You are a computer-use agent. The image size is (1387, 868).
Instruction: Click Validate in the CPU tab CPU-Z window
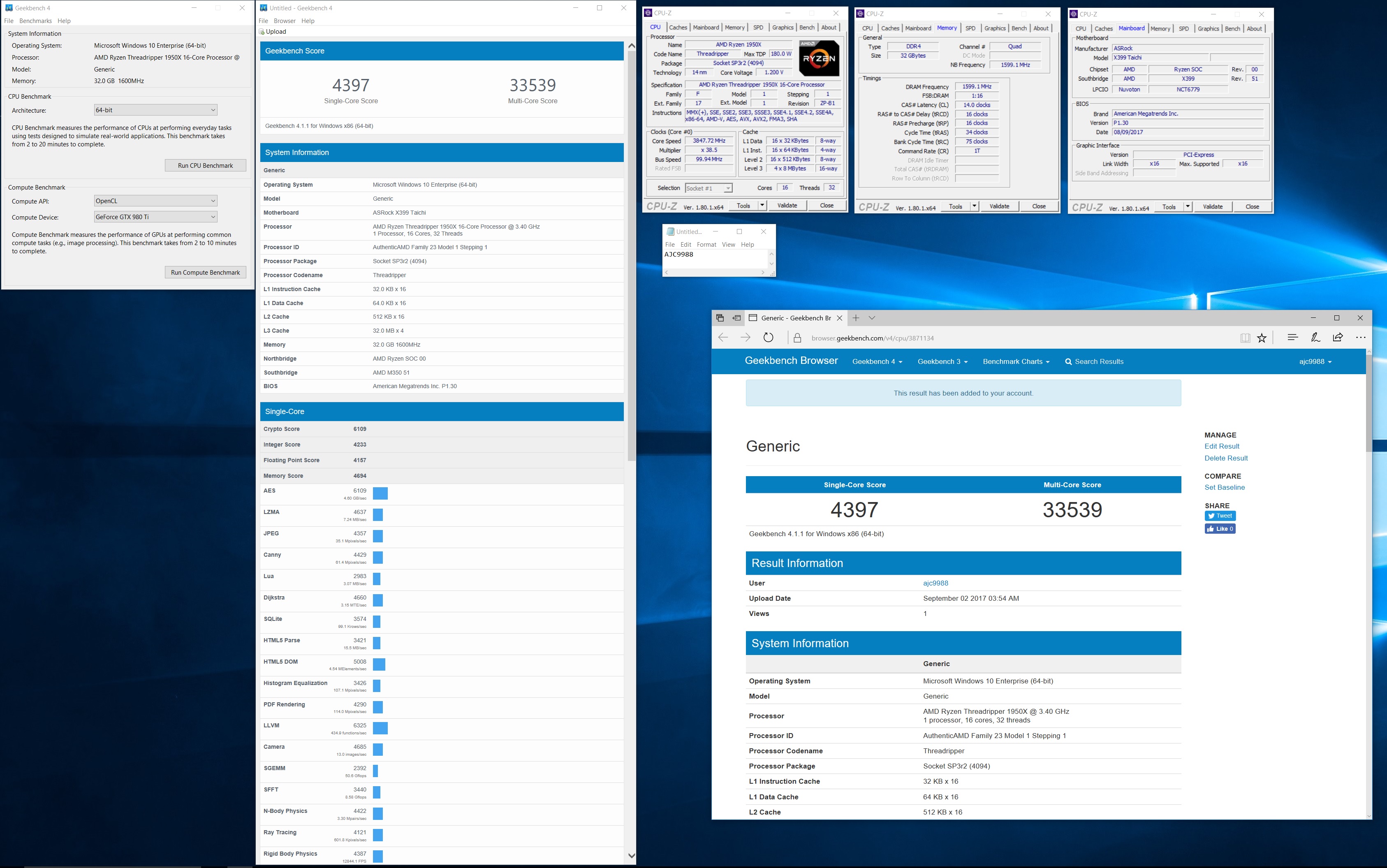[787, 206]
